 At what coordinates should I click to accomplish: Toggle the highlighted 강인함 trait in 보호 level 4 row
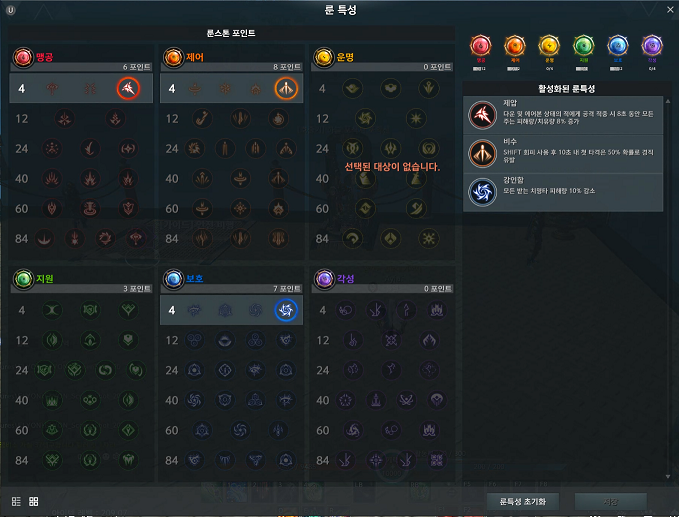pyautogui.click(x=286, y=310)
